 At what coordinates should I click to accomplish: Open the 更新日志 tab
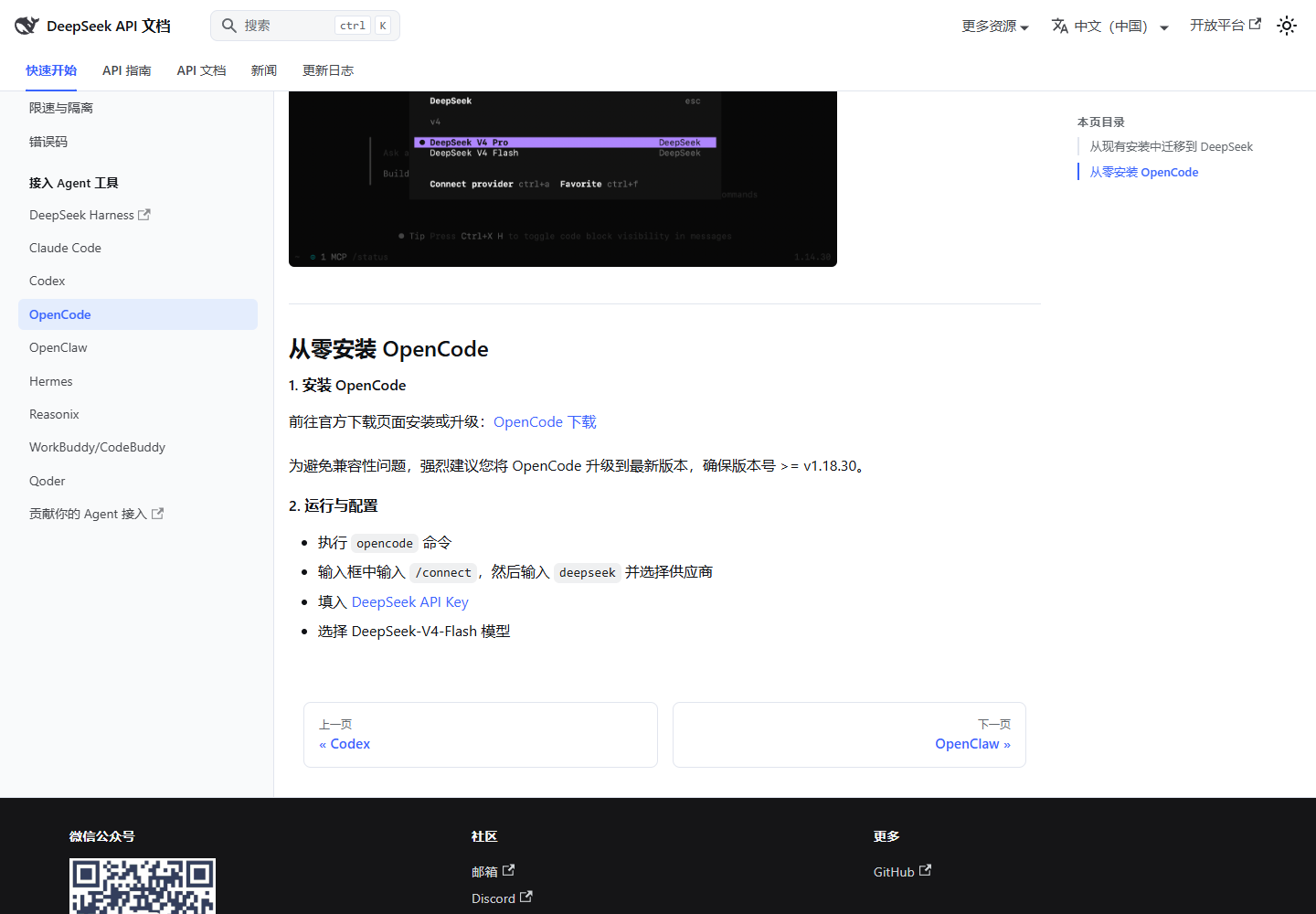tap(328, 70)
